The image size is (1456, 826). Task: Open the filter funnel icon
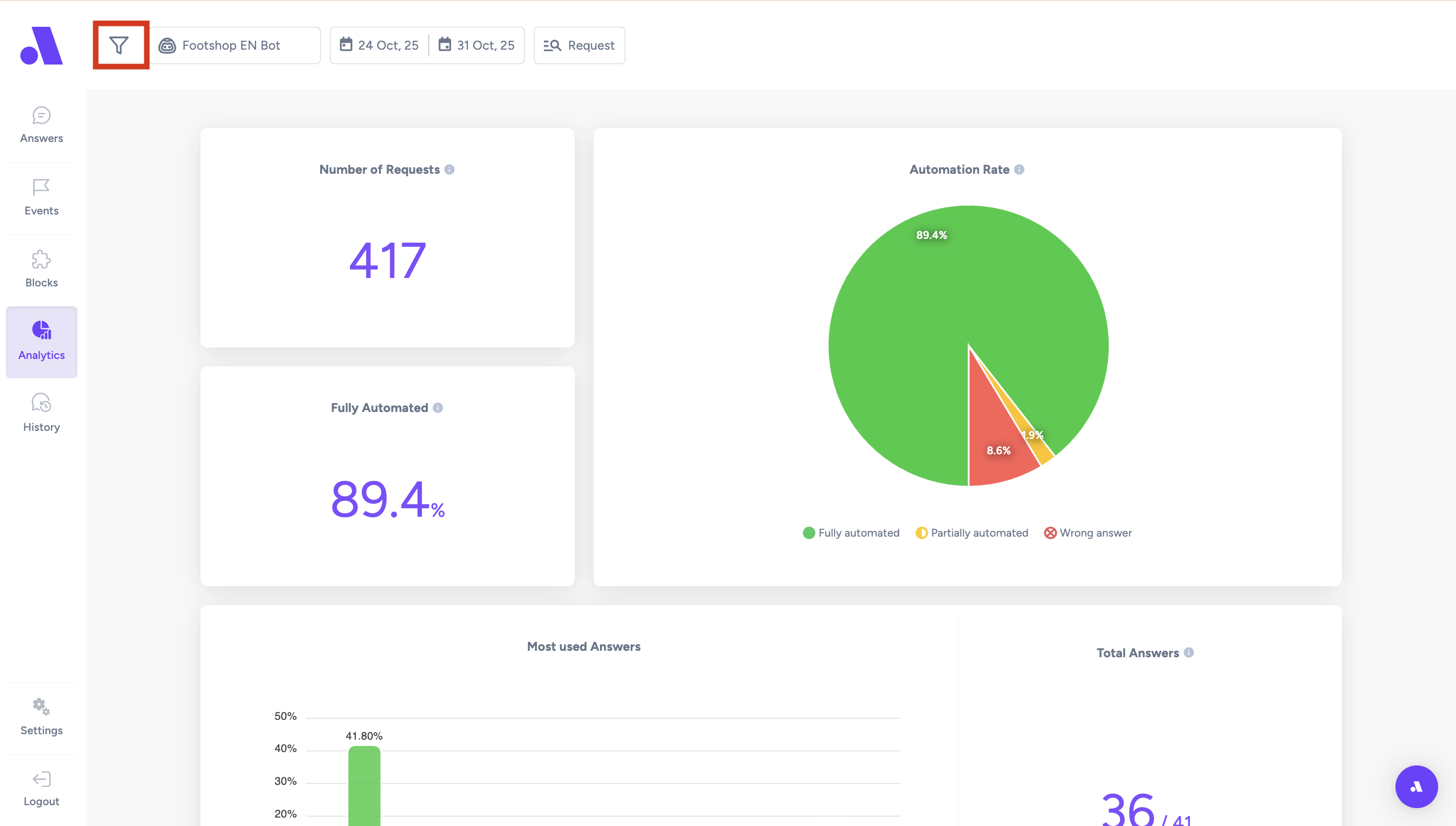point(119,45)
